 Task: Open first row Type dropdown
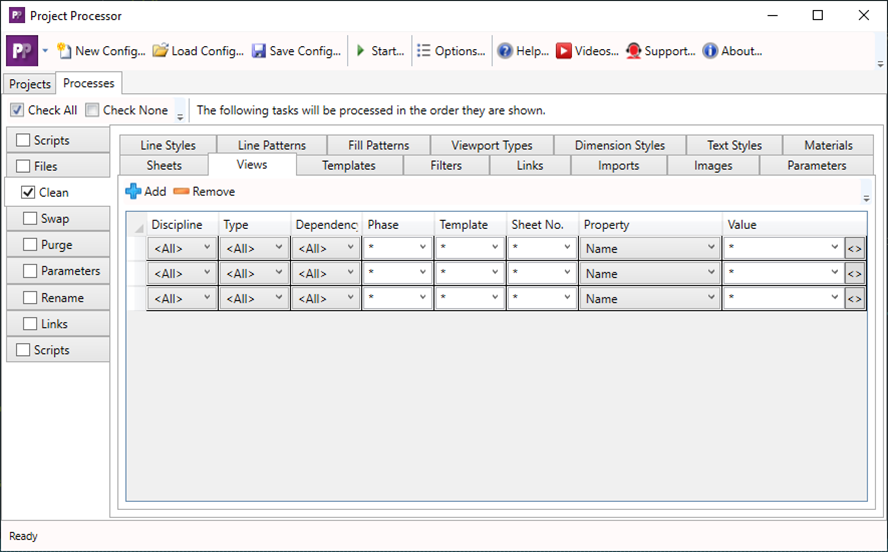tap(254, 249)
